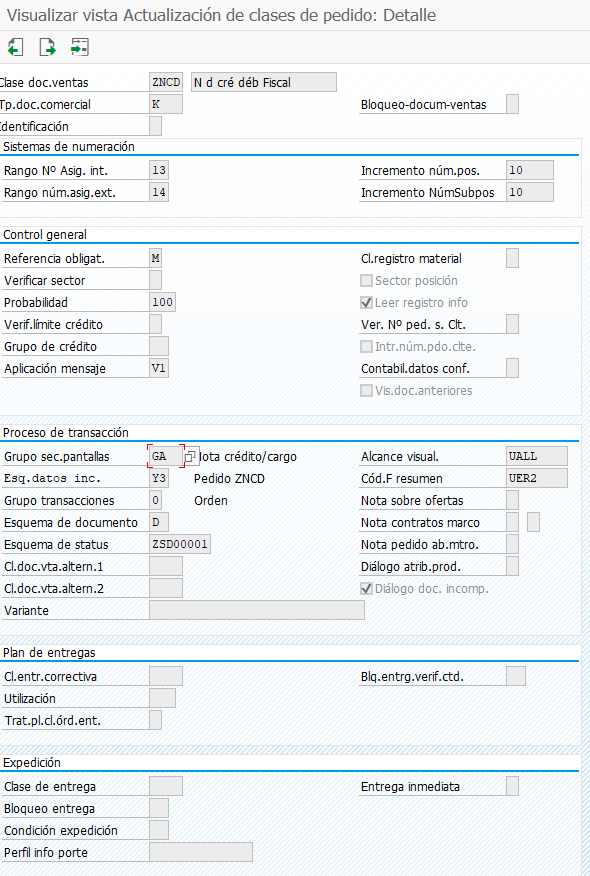
Task: Go to next entry icon in toolbar
Action: pyautogui.click(x=47, y=47)
